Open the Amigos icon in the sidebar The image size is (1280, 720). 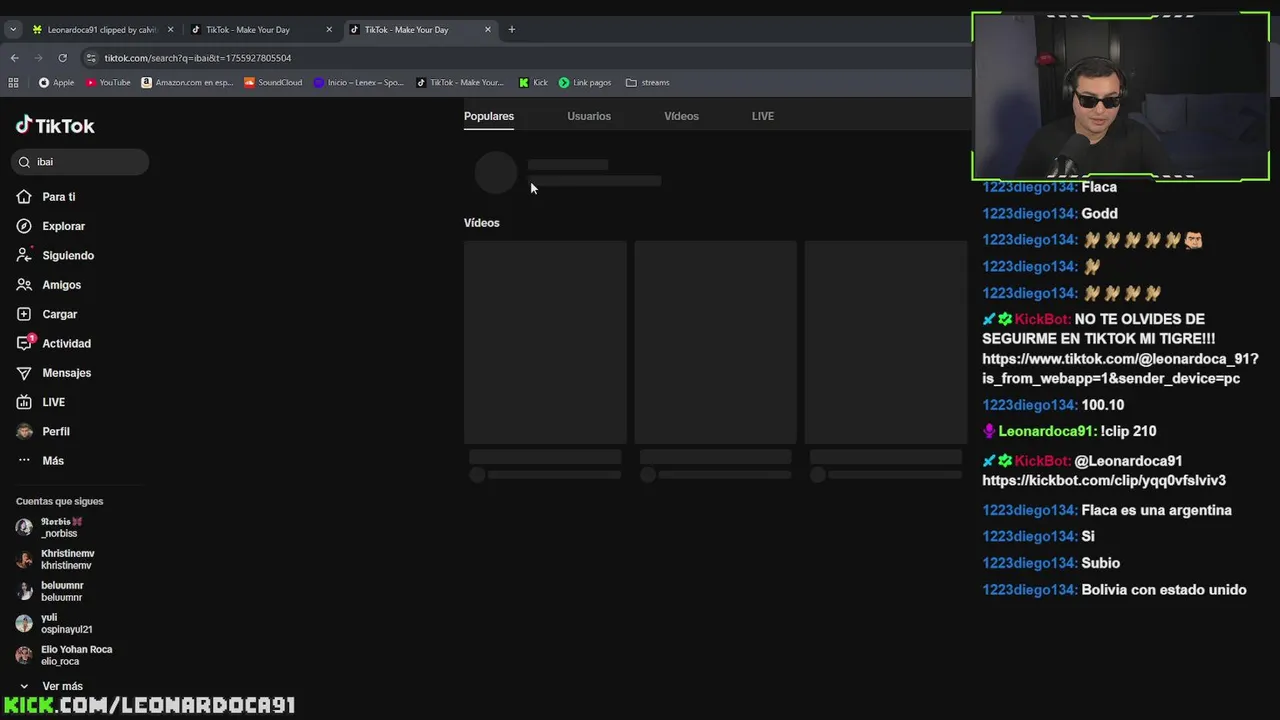pos(24,285)
